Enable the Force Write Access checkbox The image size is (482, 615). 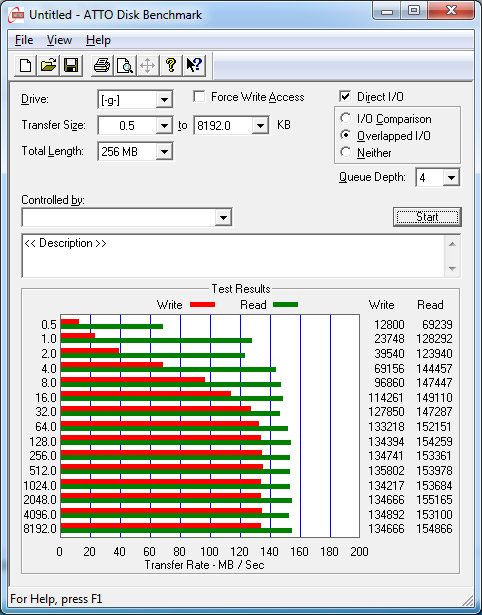click(199, 96)
